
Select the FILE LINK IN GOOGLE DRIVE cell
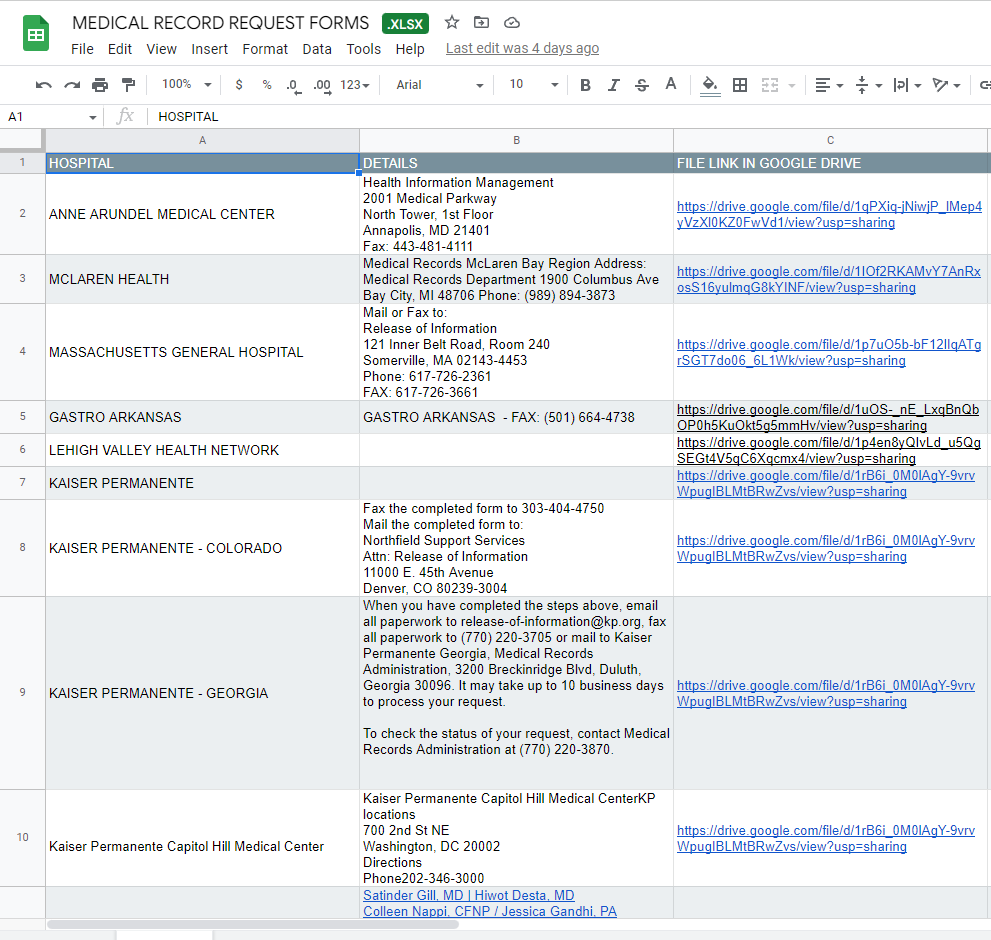(x=831, y=163)
